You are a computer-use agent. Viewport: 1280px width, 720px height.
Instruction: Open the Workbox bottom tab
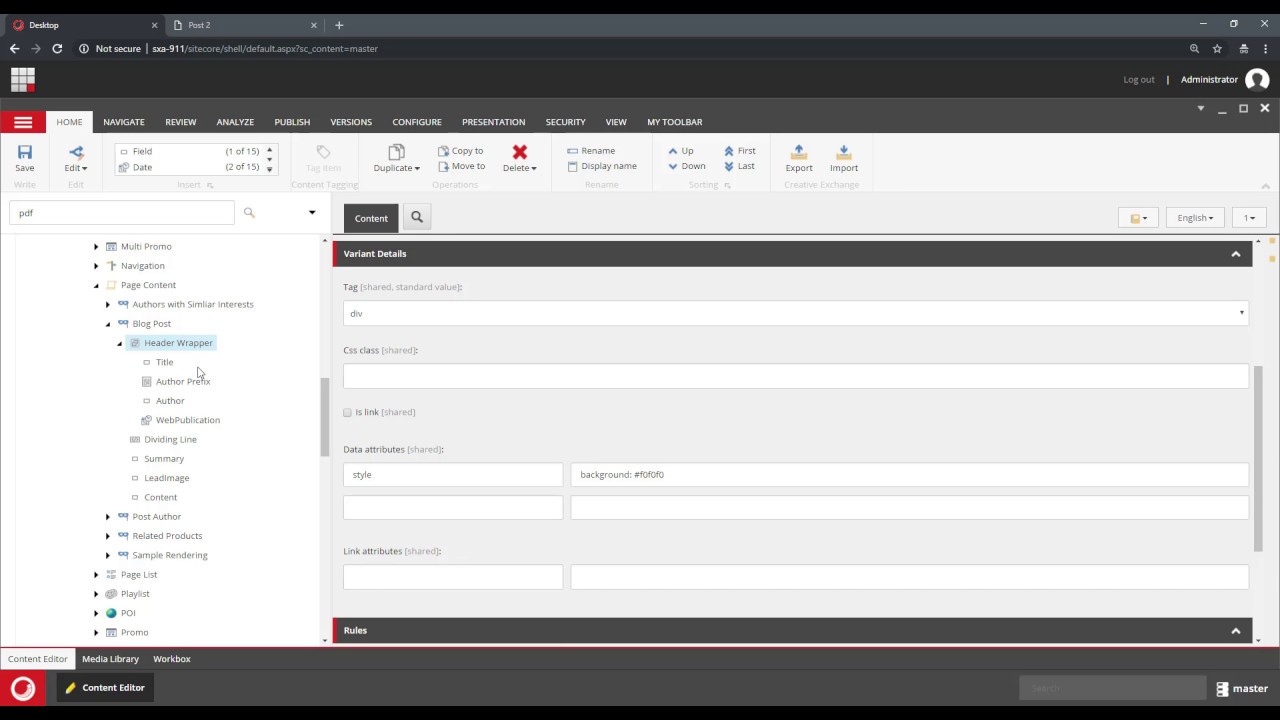click(172, 659)
